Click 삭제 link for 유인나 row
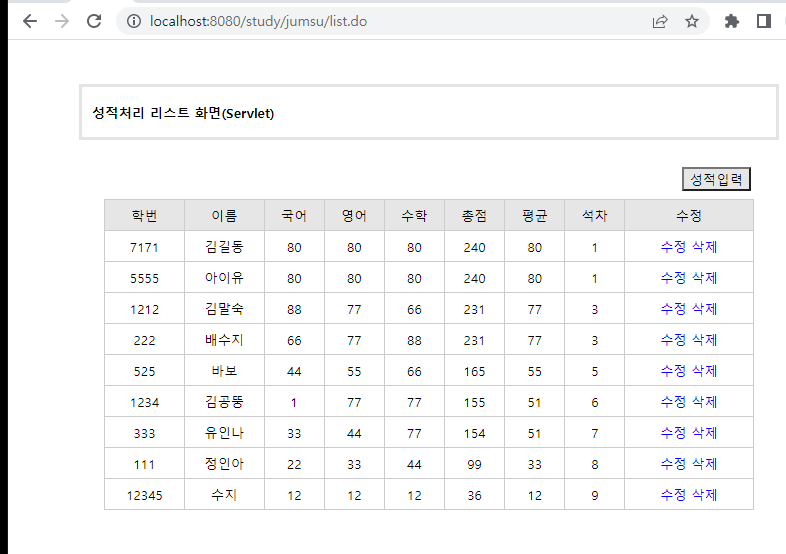 point(704,433)
